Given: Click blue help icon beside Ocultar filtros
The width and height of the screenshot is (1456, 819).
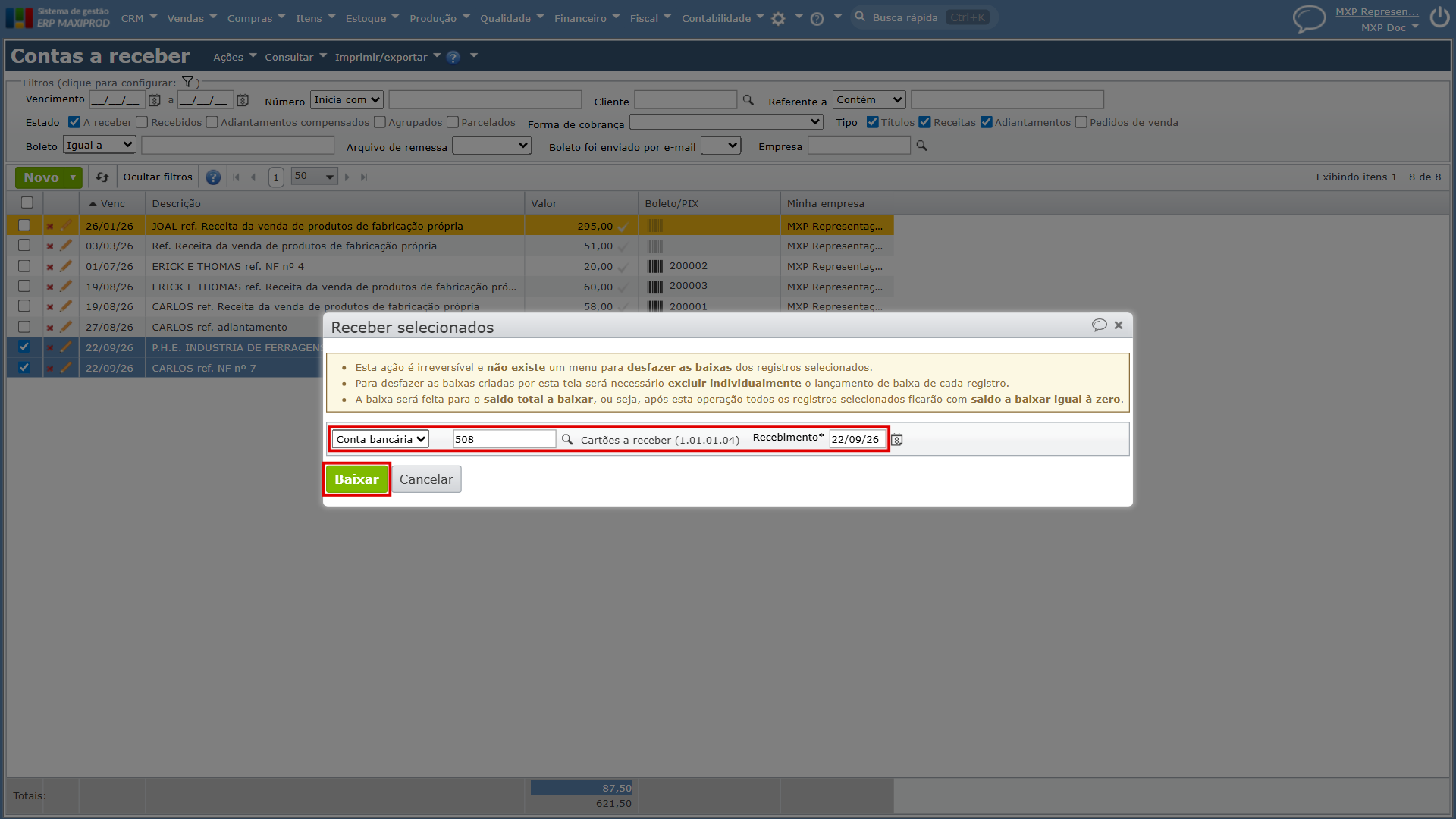Looking at the screenshot, I should tap(213, 177).
